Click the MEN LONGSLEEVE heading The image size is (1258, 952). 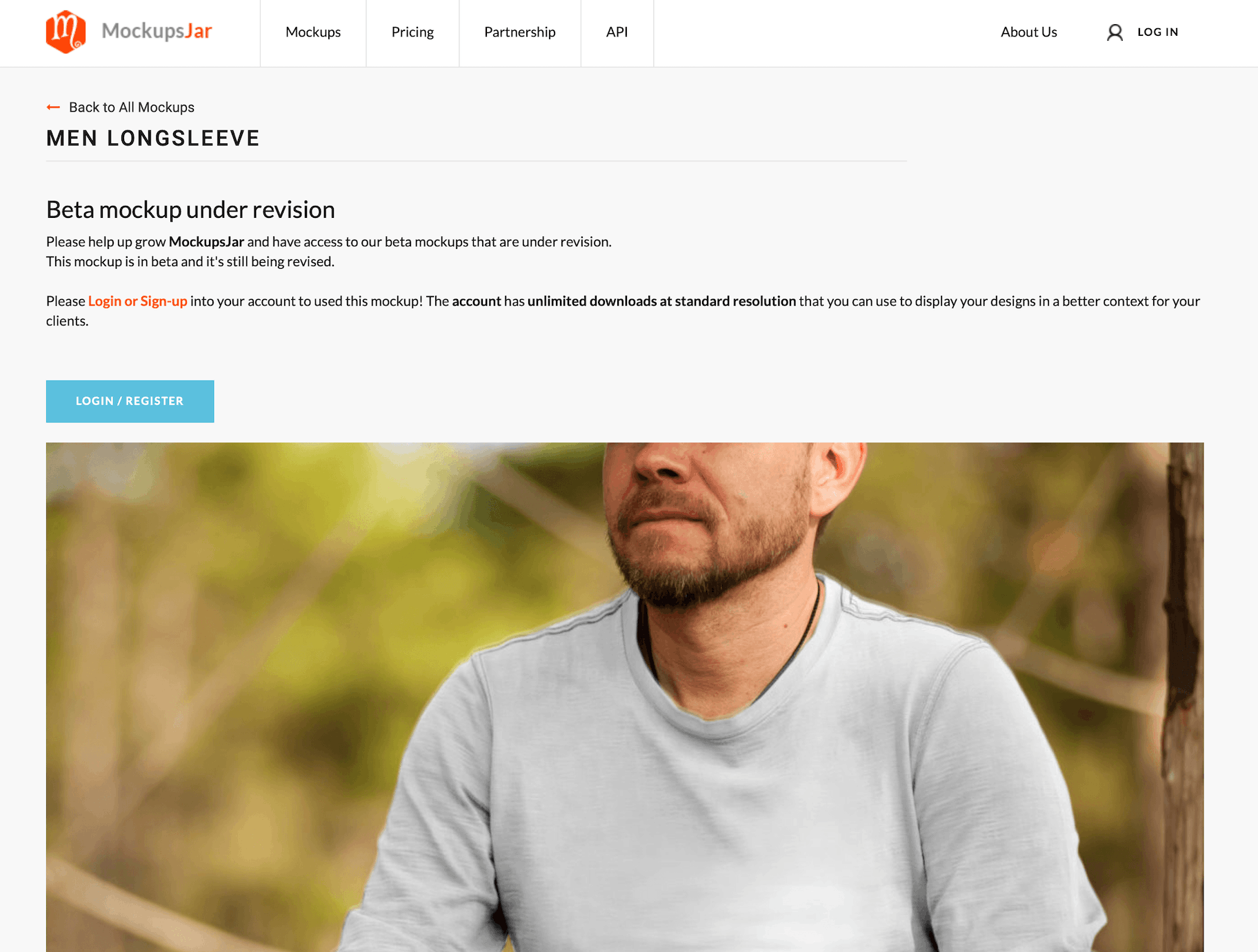point(153,139)
